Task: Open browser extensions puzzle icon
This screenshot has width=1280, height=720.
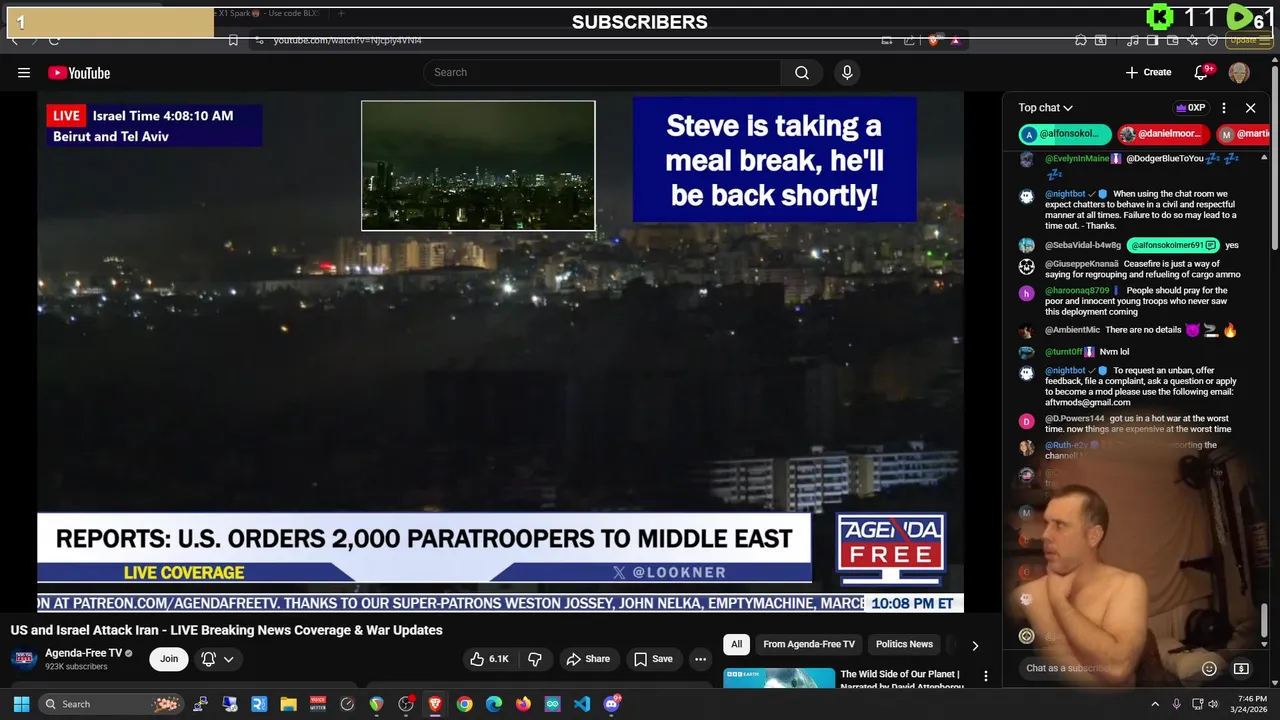Action: pyautogui.click(x=1081, y=40)
